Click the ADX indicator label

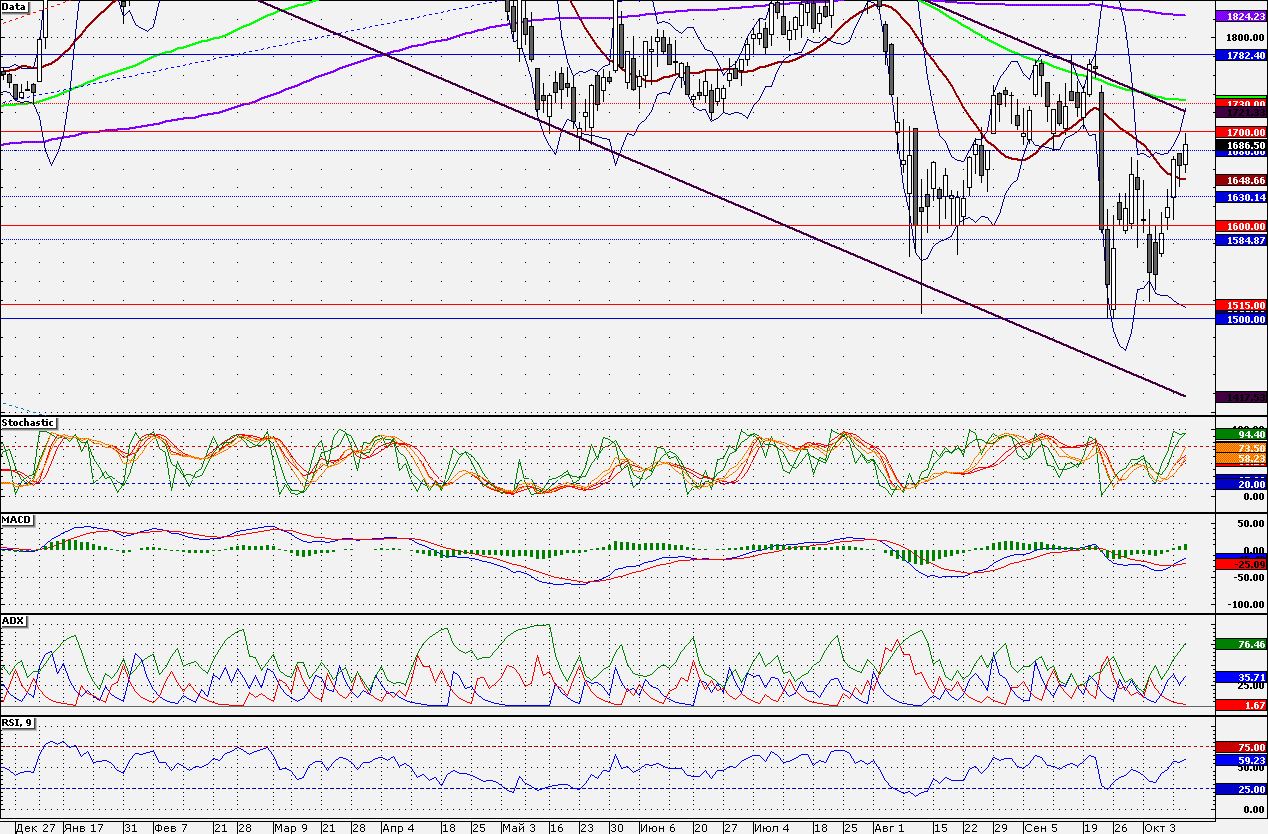coord(13,621)
